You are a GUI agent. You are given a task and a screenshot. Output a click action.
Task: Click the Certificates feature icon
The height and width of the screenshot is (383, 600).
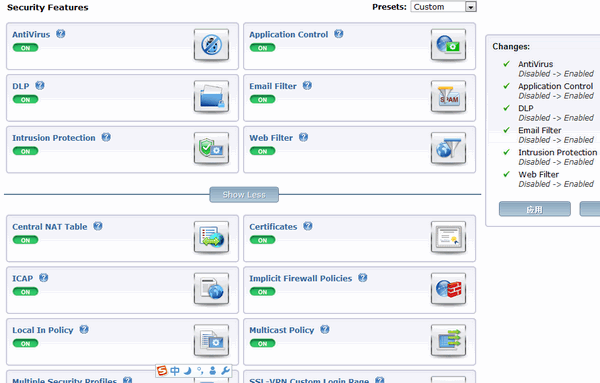(x=448, y=237)
